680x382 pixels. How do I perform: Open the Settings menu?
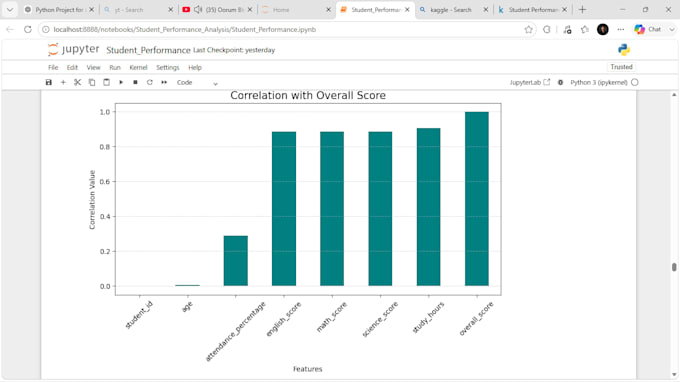[x=168, y=68]
